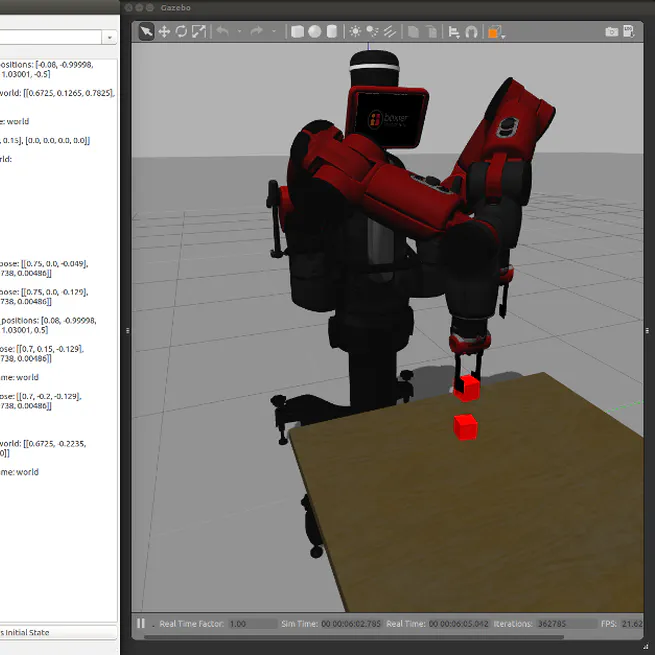
Task: Activate the rotate mode tool
Action: [181, 32]
